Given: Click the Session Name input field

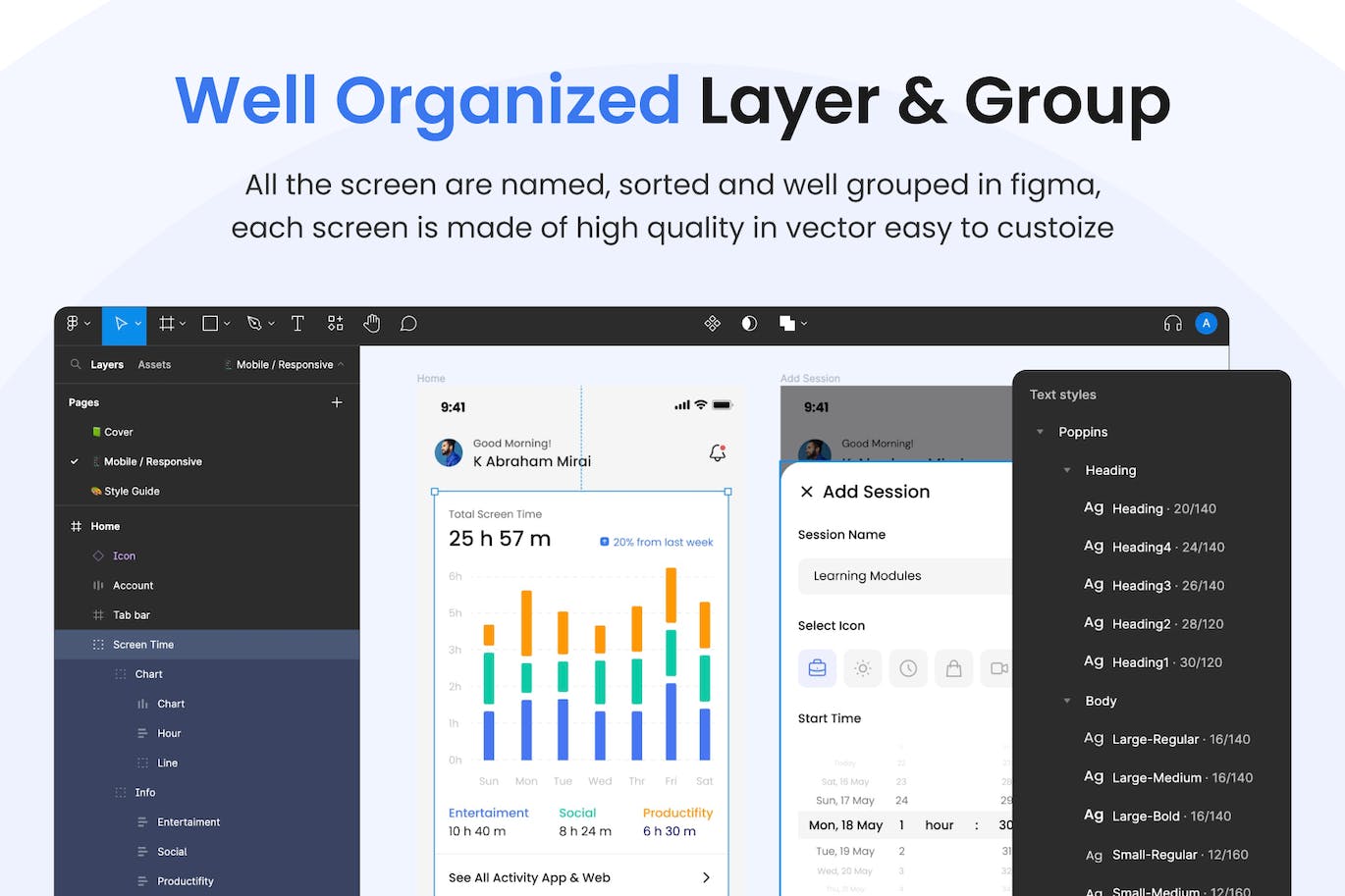Looking at the screenshot, I should click(903, 576).
